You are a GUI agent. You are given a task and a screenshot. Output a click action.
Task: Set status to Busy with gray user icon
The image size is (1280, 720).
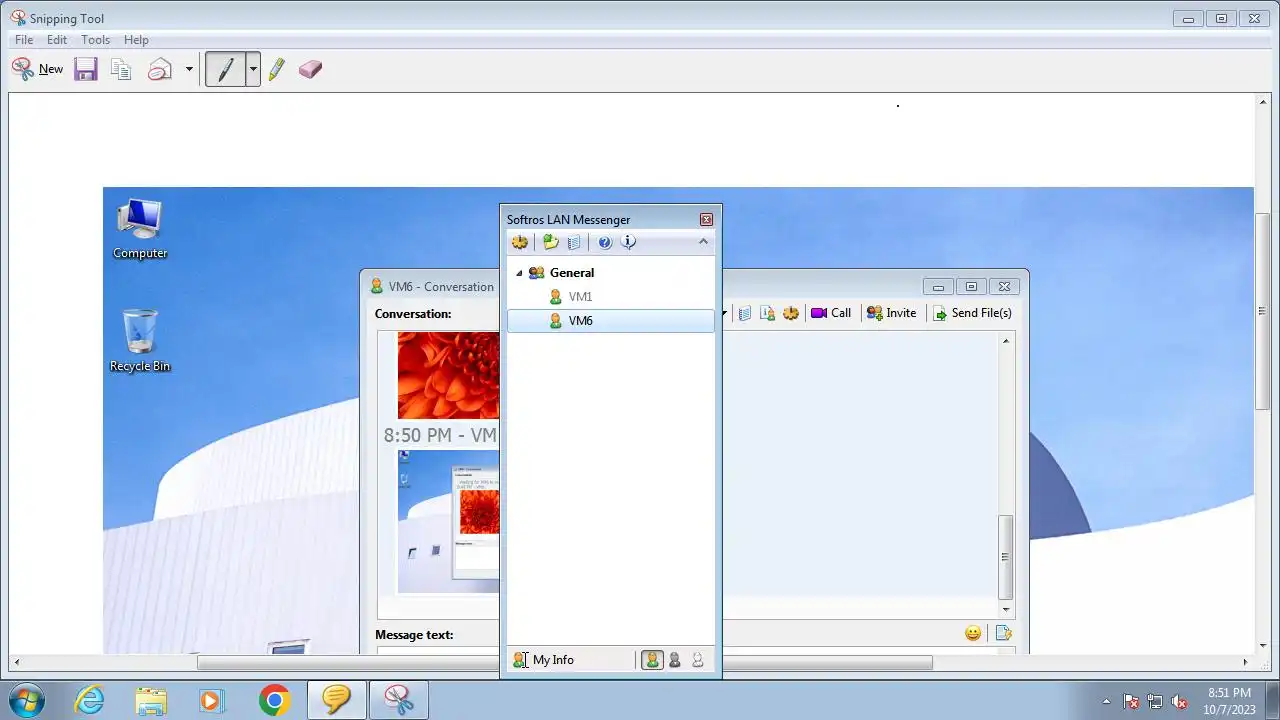675,660
